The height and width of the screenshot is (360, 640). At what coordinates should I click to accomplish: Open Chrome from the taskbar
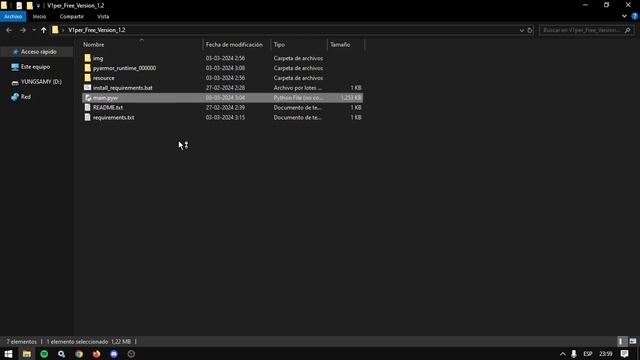[x=79, y=354]
